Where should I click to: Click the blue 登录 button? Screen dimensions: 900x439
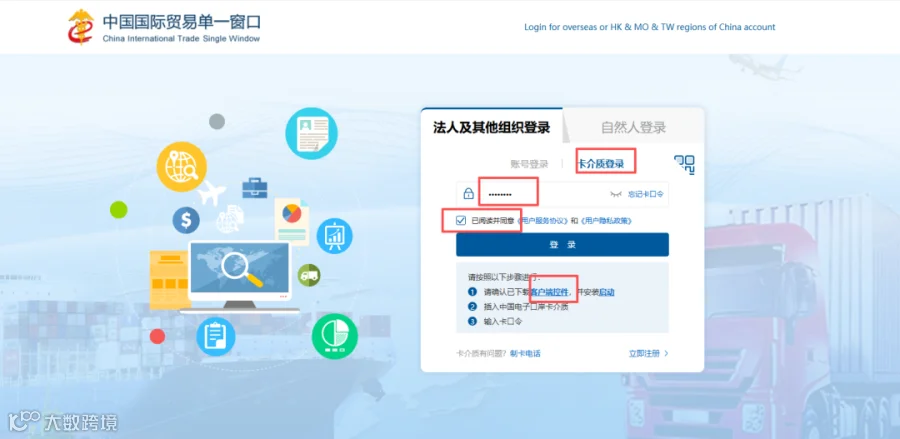click(x=562, y=244)
